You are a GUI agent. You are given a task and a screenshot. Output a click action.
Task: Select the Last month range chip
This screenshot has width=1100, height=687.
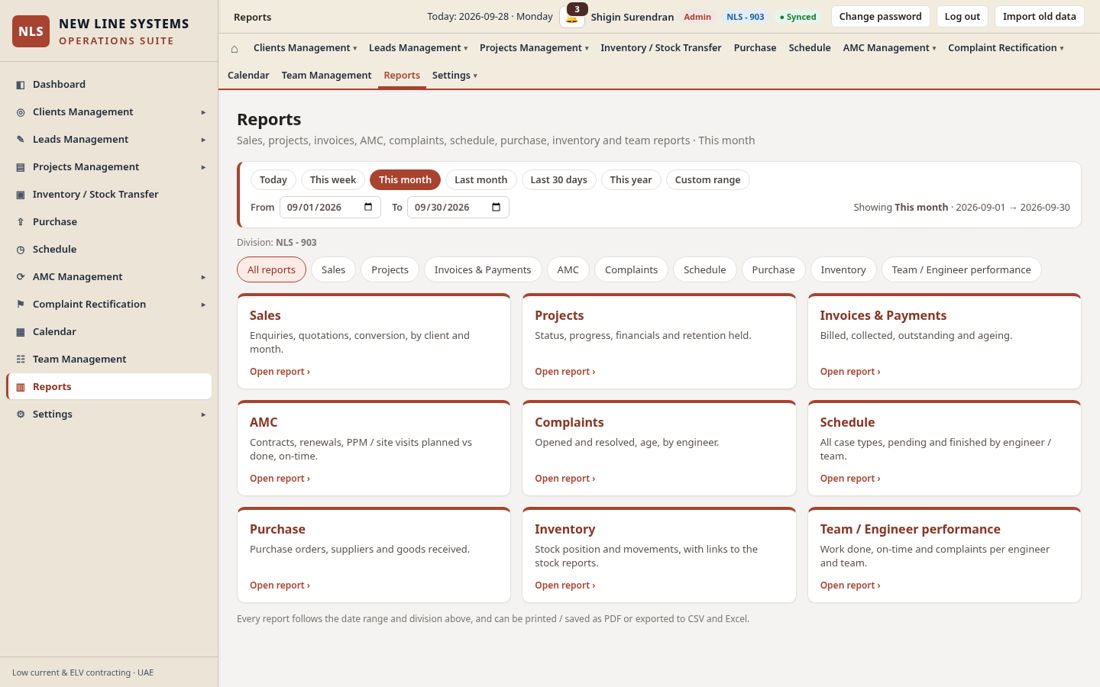pos(481,180)
